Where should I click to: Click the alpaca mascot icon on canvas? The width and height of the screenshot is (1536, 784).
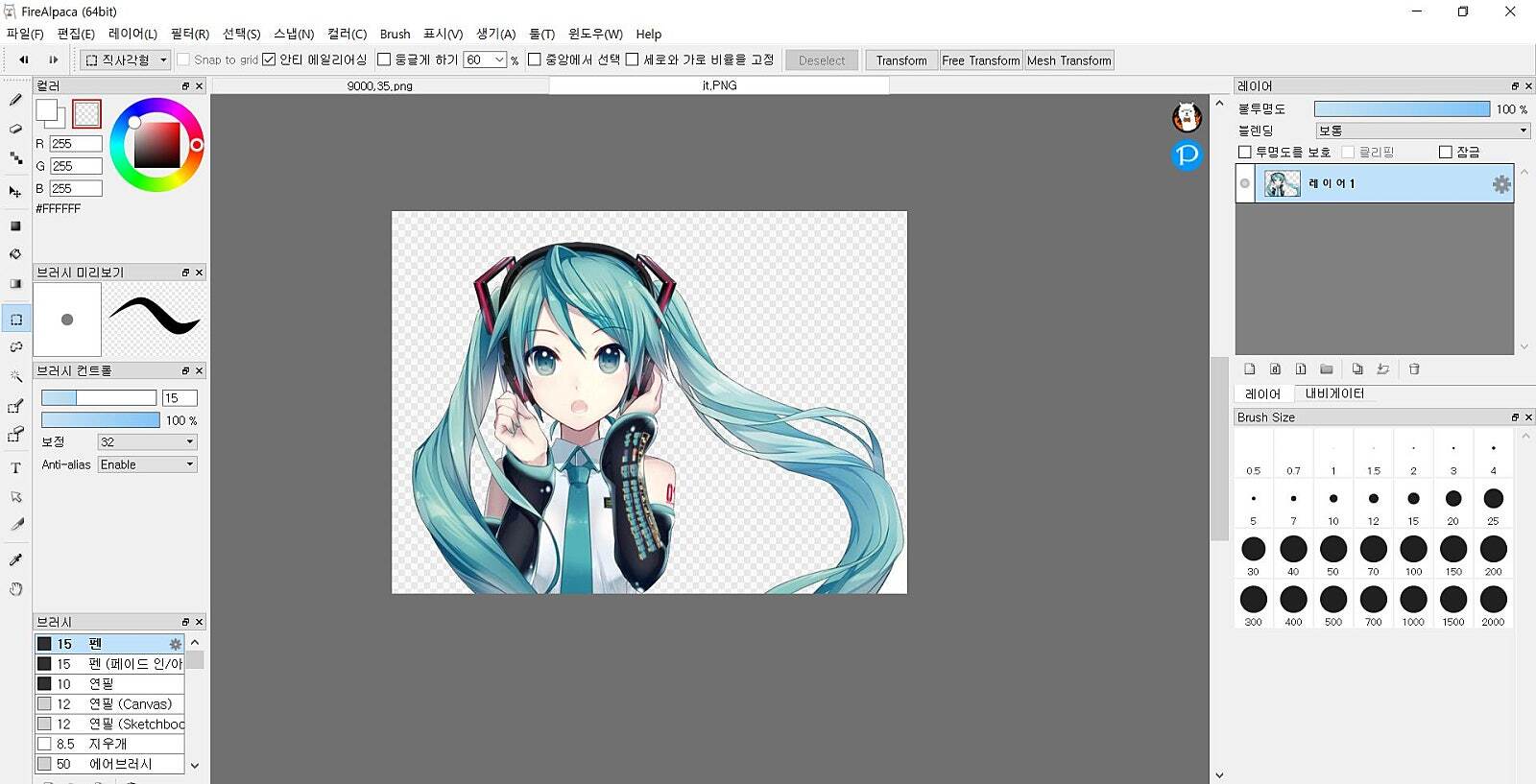1188,117
